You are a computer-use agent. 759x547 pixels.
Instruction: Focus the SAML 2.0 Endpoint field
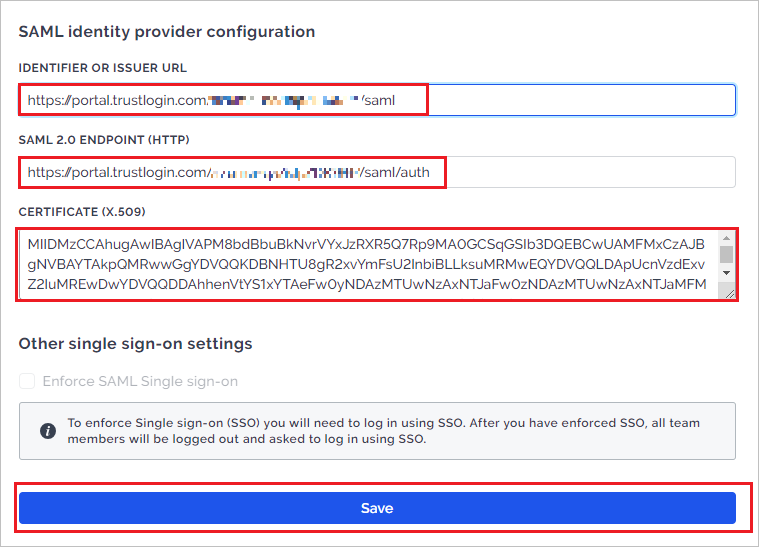tap(377, 172)
